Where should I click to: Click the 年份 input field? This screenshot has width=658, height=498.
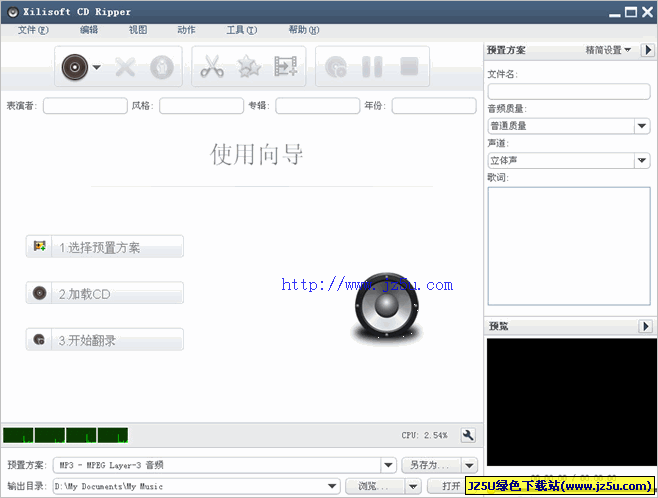[434, 106]
